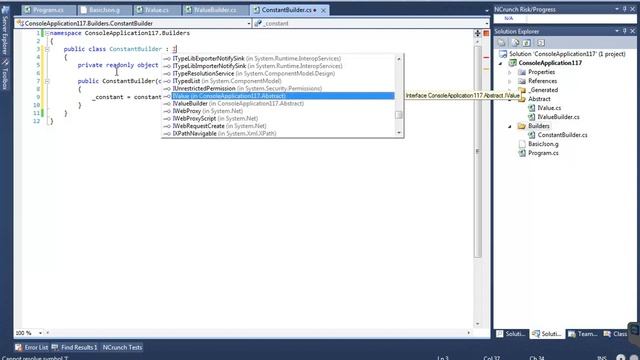Collapse the constructor outlining on line 7
Screen dimensions: 640x360
tap(47, 81)
